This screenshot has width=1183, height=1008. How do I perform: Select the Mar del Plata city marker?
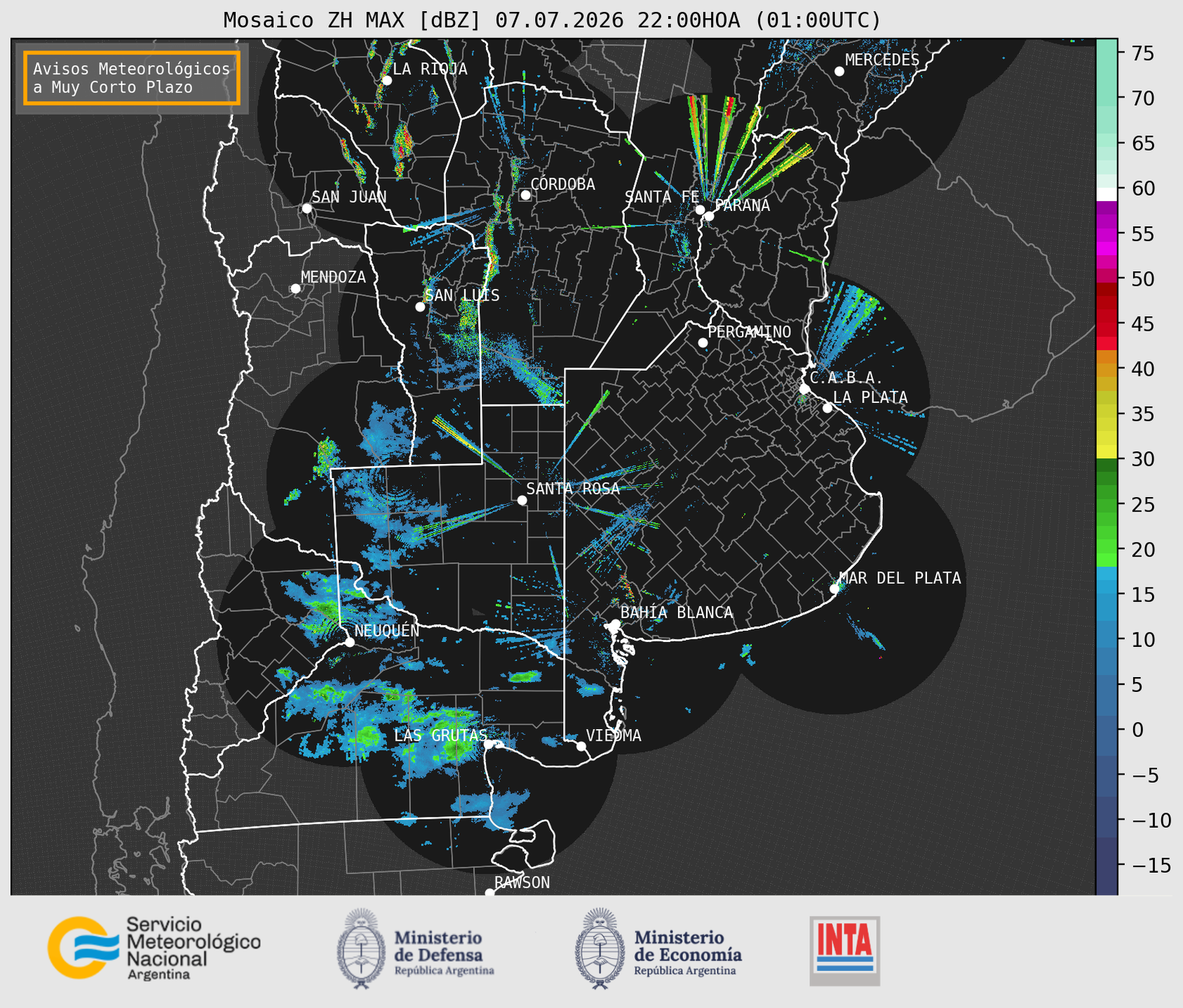834,589
